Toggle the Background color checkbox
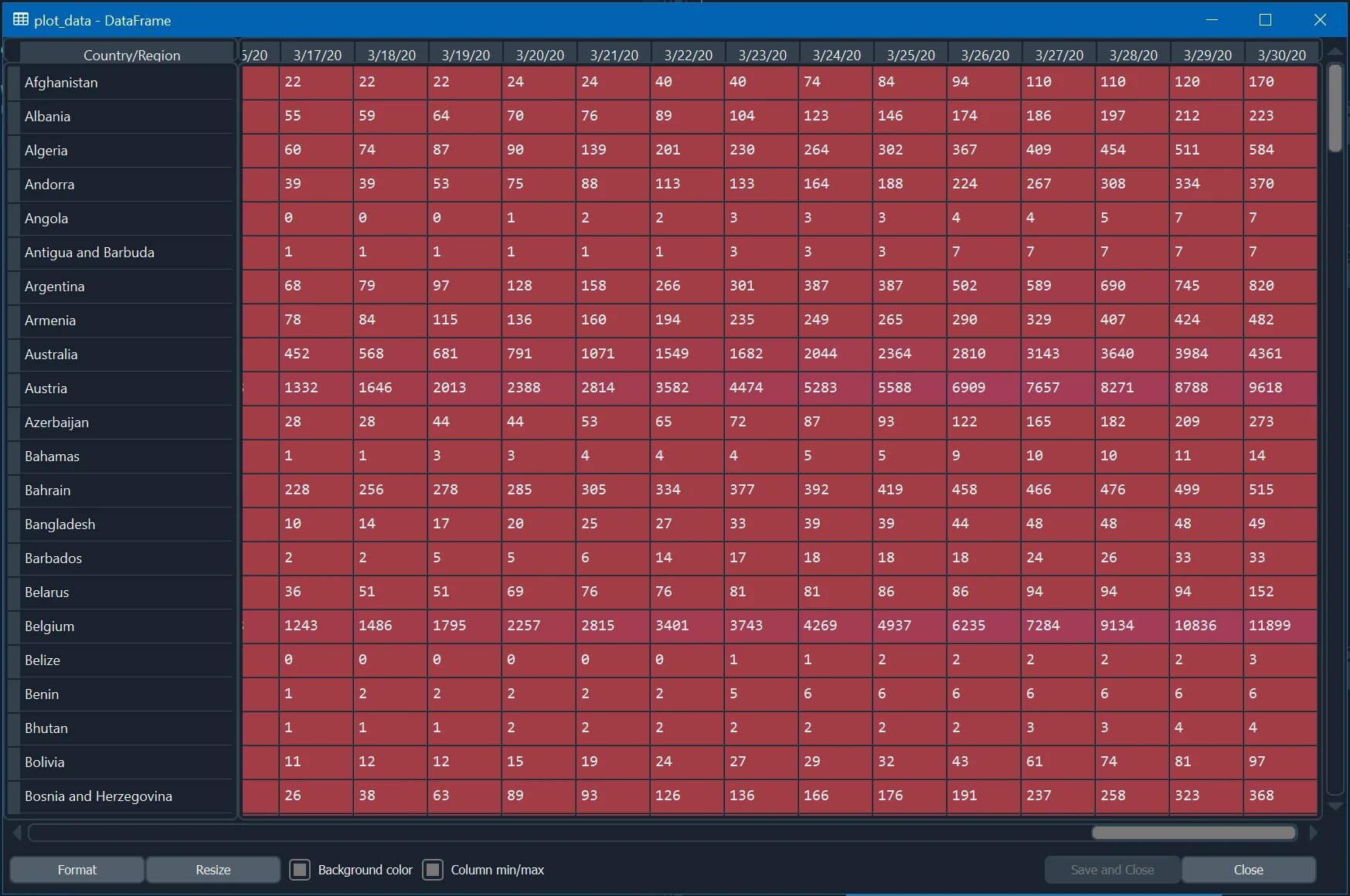Viewport: 1350px width, 896px height. pyautogui.click(x=300, y=870)
